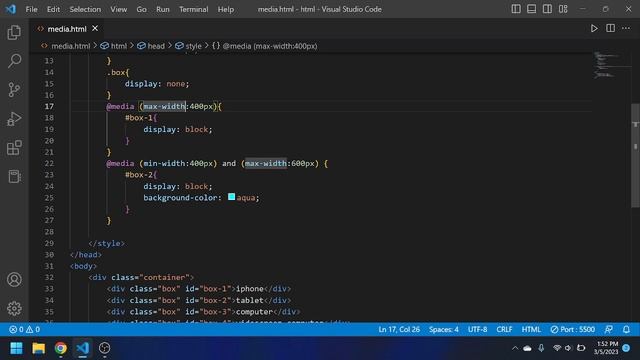640x360 pixels.
Task: Click HTML language mode
Action: (531, 329)
